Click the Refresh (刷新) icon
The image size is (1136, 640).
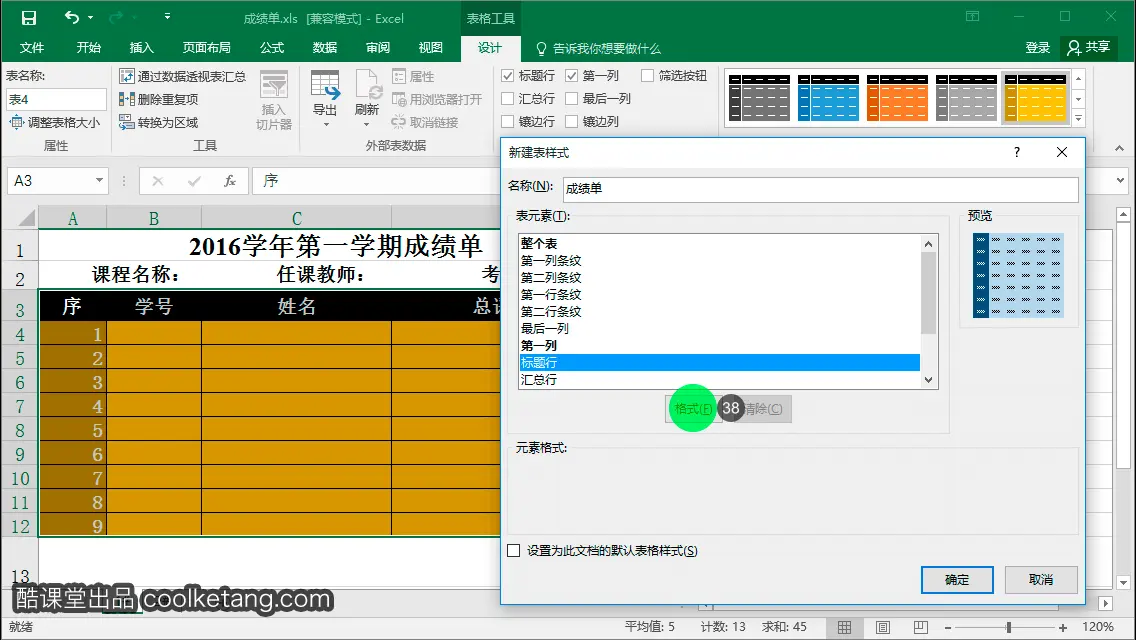coord(367,85)
